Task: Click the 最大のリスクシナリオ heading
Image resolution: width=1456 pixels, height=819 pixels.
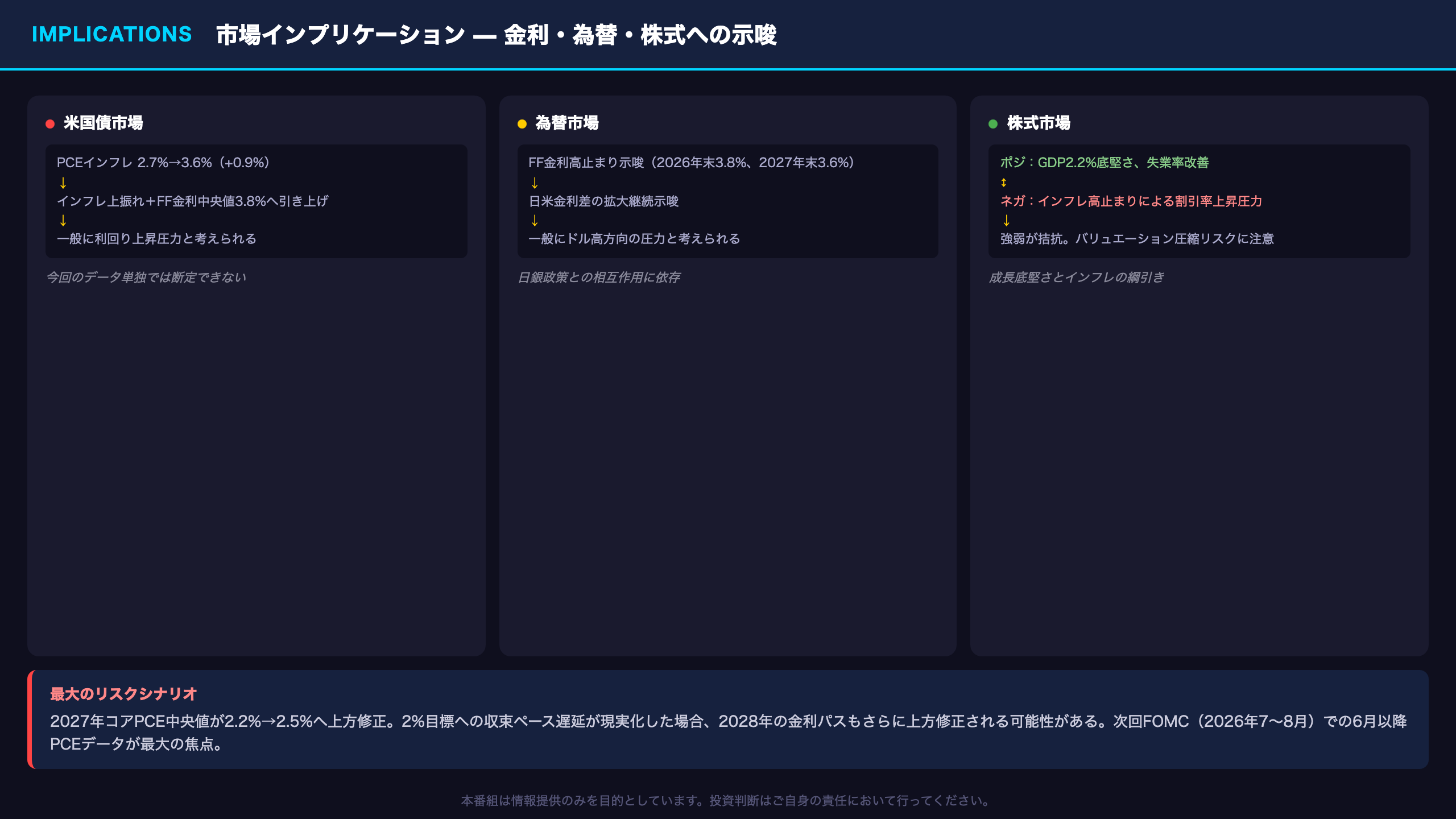Action: (123, 694)
